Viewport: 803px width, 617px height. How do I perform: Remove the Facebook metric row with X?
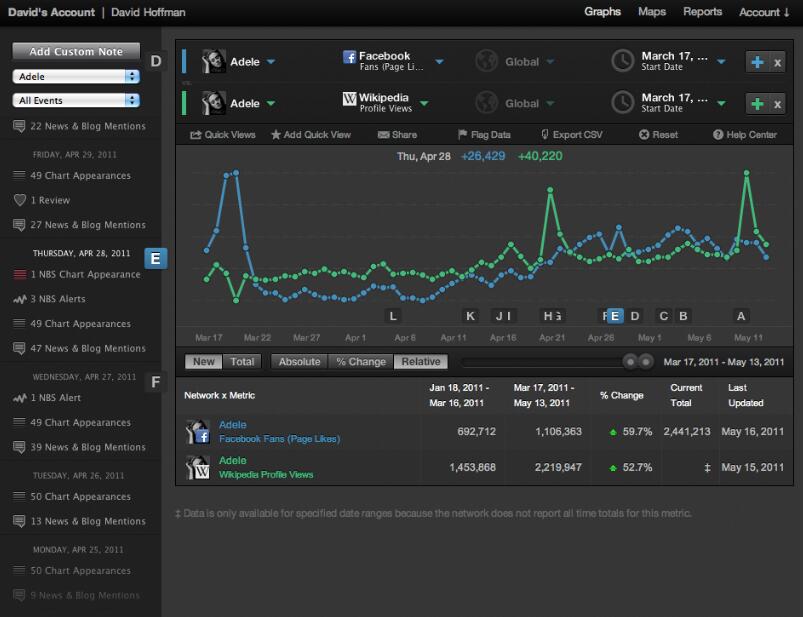point(777,62)
